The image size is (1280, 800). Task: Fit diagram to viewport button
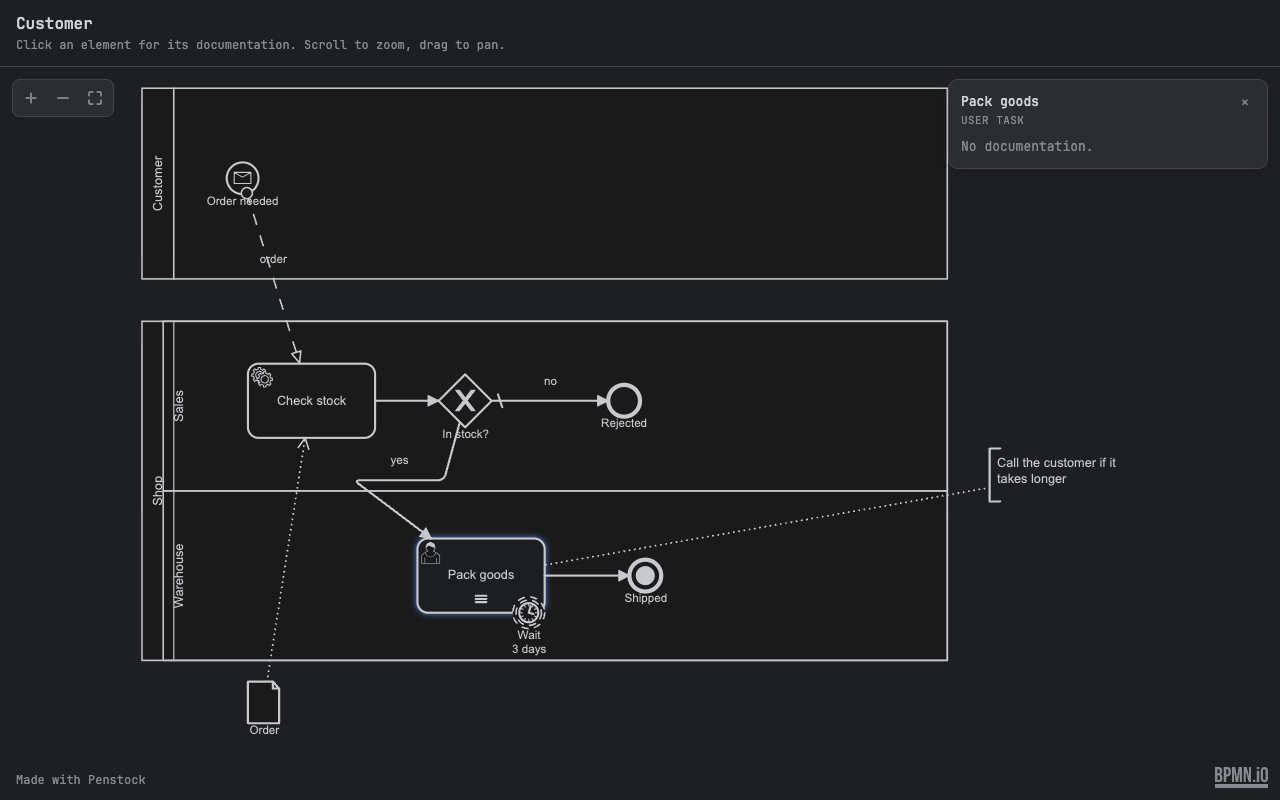pos(95,98)
